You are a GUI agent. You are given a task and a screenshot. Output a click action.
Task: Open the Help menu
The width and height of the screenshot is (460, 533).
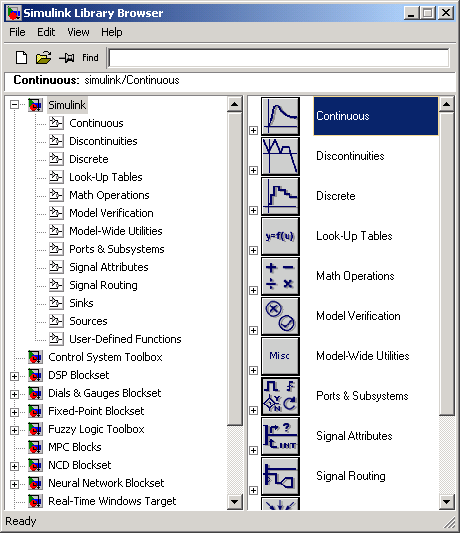click(112, 32)
